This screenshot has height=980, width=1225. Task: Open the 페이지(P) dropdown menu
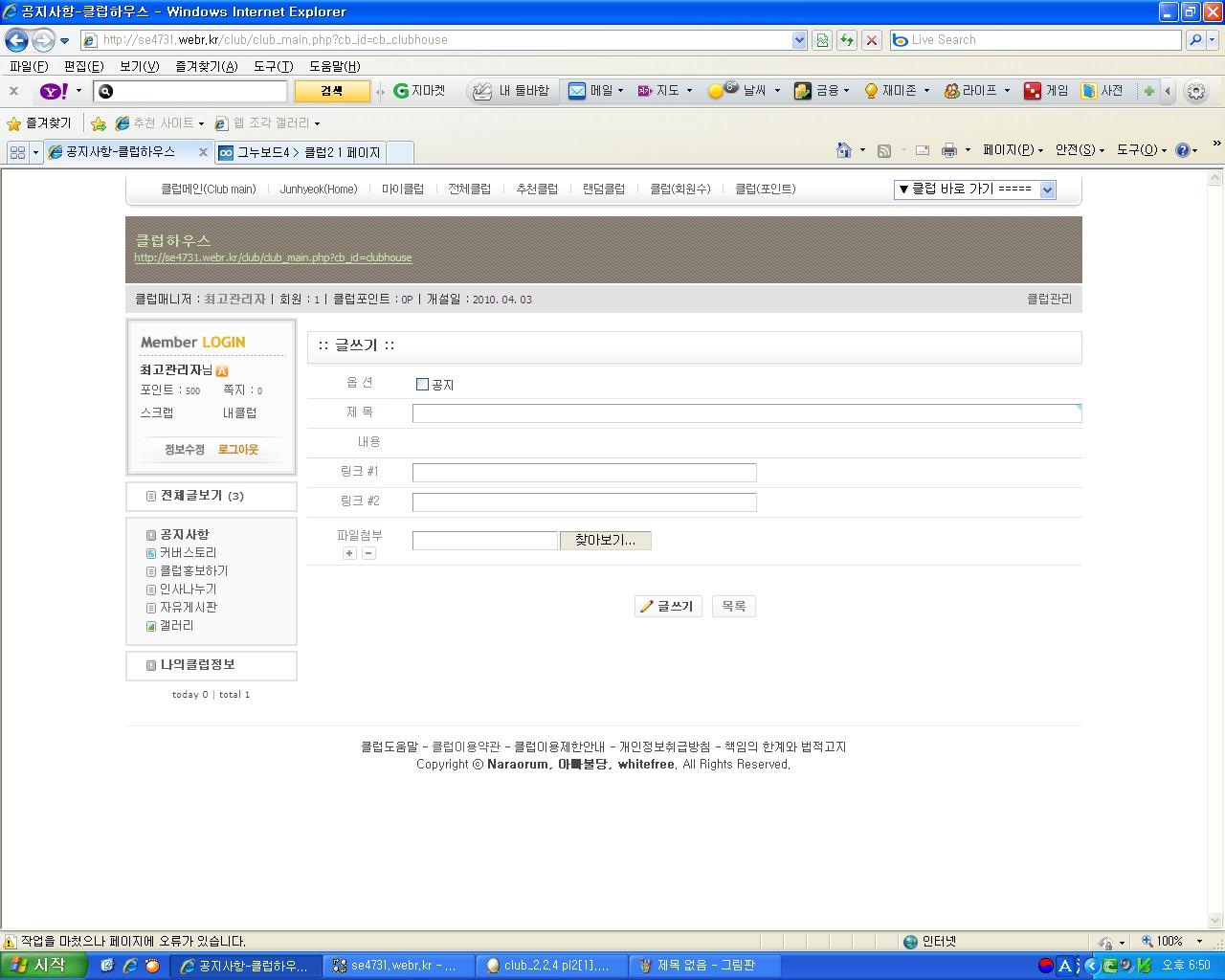[1013, 150]
